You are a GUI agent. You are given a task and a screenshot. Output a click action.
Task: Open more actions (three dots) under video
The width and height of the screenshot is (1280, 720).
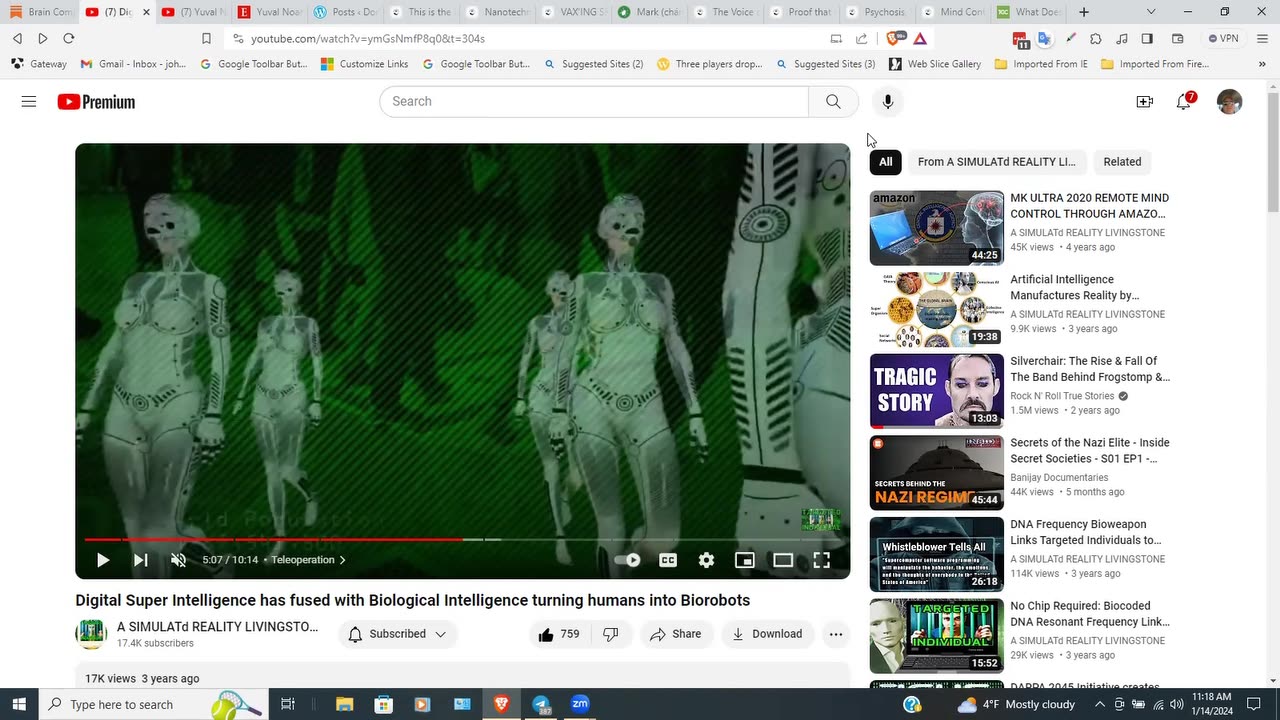coord(836,634)
